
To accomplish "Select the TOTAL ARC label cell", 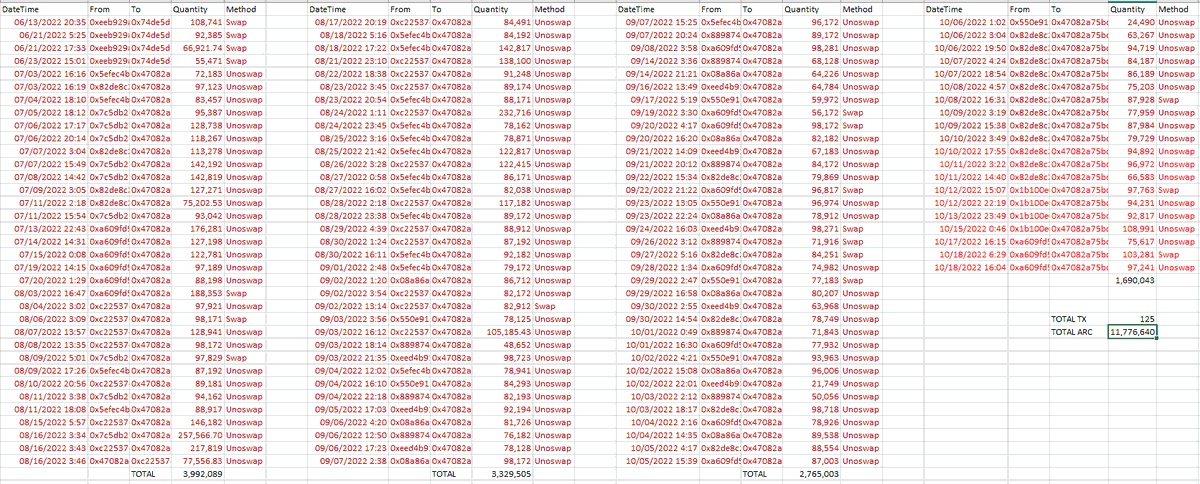I will pos(1072,331).
